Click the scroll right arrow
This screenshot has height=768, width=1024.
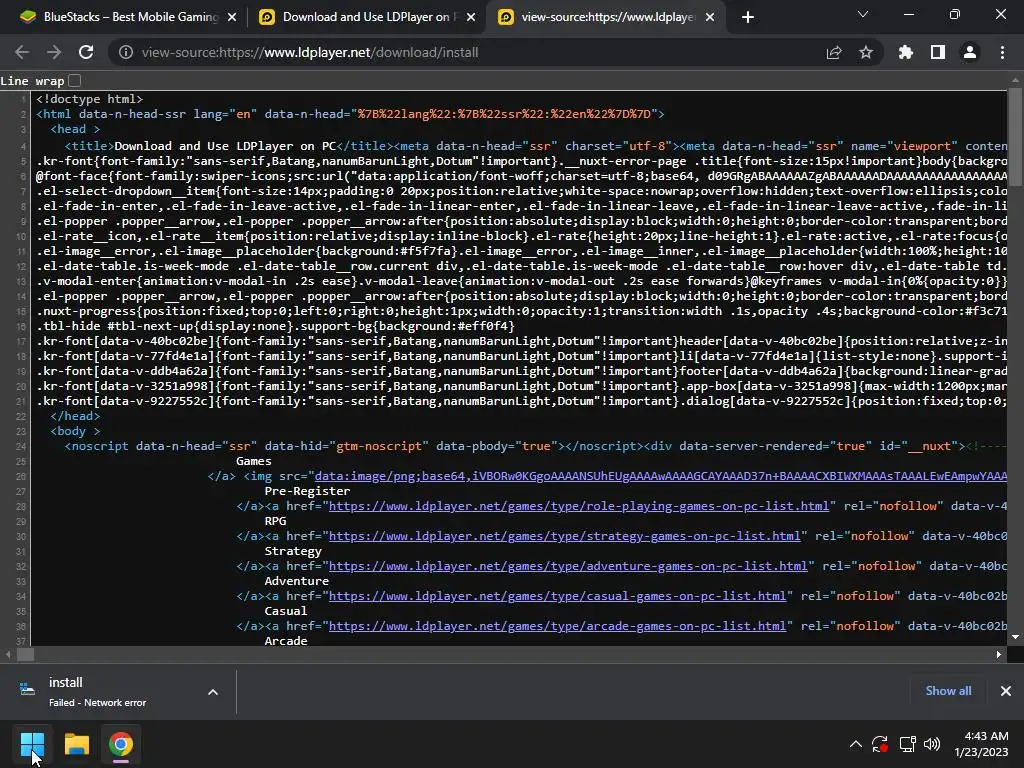(x=999, y=654)
